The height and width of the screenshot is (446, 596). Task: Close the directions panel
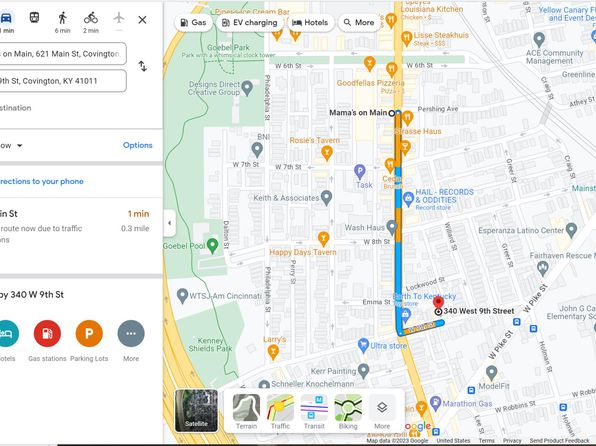pos(142,20)
